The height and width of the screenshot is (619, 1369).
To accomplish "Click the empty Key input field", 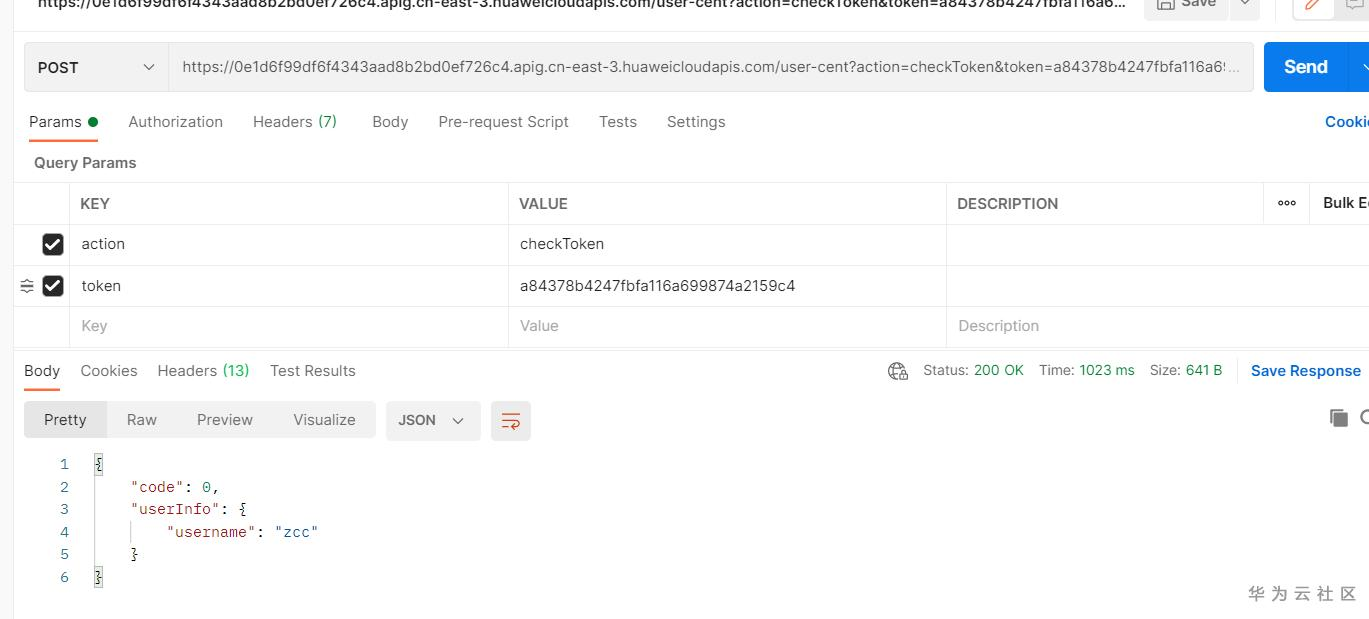I will (x=290, y=326).
